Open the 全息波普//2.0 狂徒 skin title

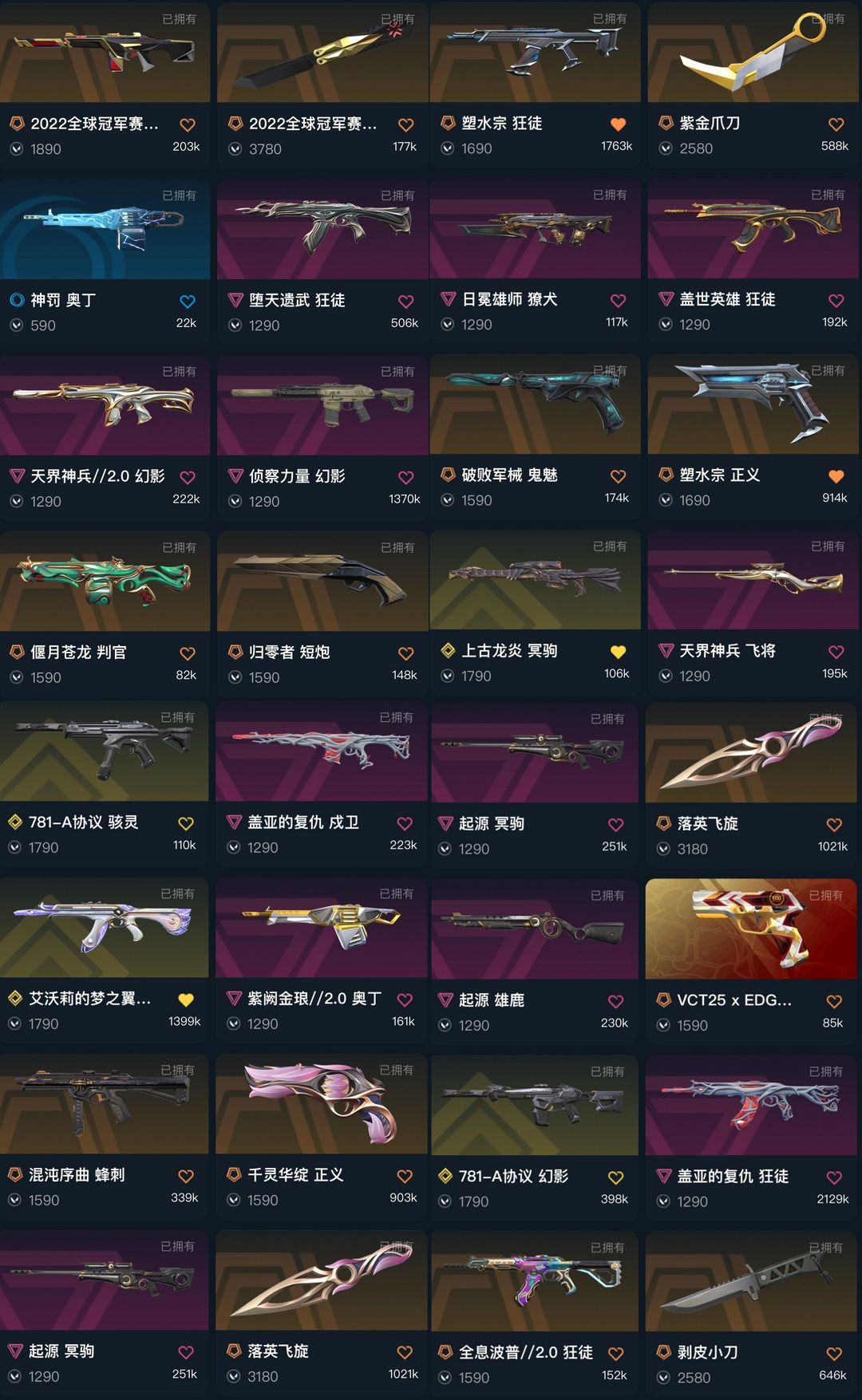pyautogui.click(x=525, y=1352)
